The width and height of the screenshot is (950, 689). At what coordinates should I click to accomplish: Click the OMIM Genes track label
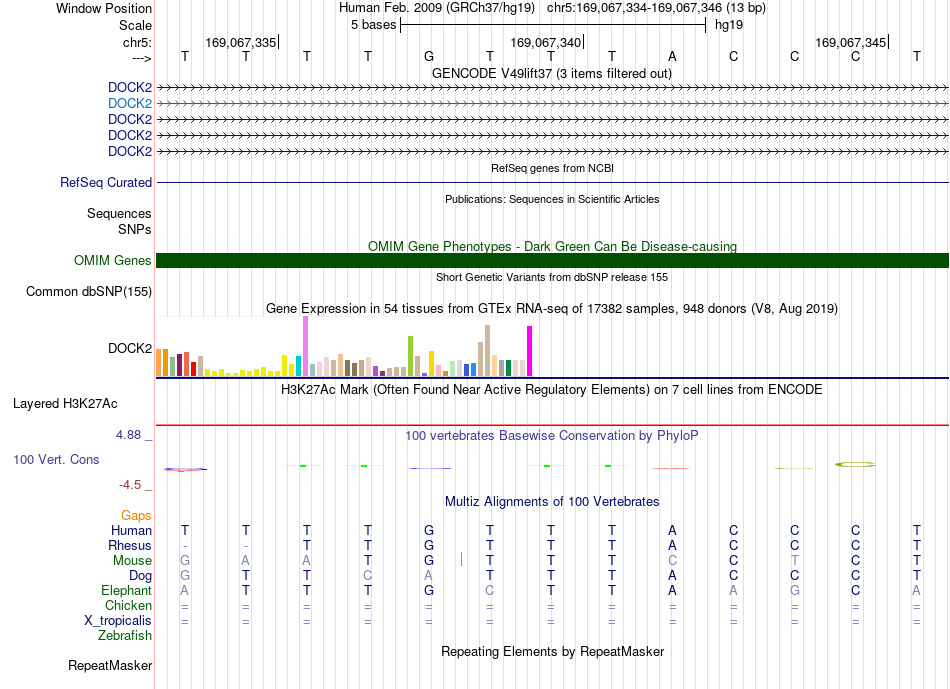point(113,261)
